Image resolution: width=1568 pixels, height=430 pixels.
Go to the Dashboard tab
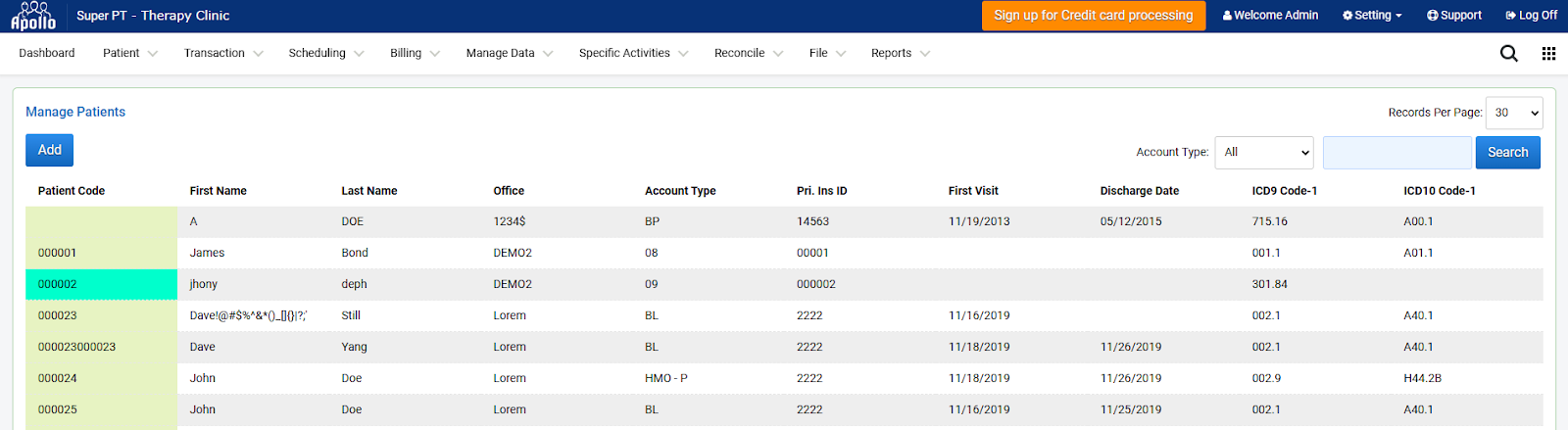pyautogui.click(x=47, y=54)
